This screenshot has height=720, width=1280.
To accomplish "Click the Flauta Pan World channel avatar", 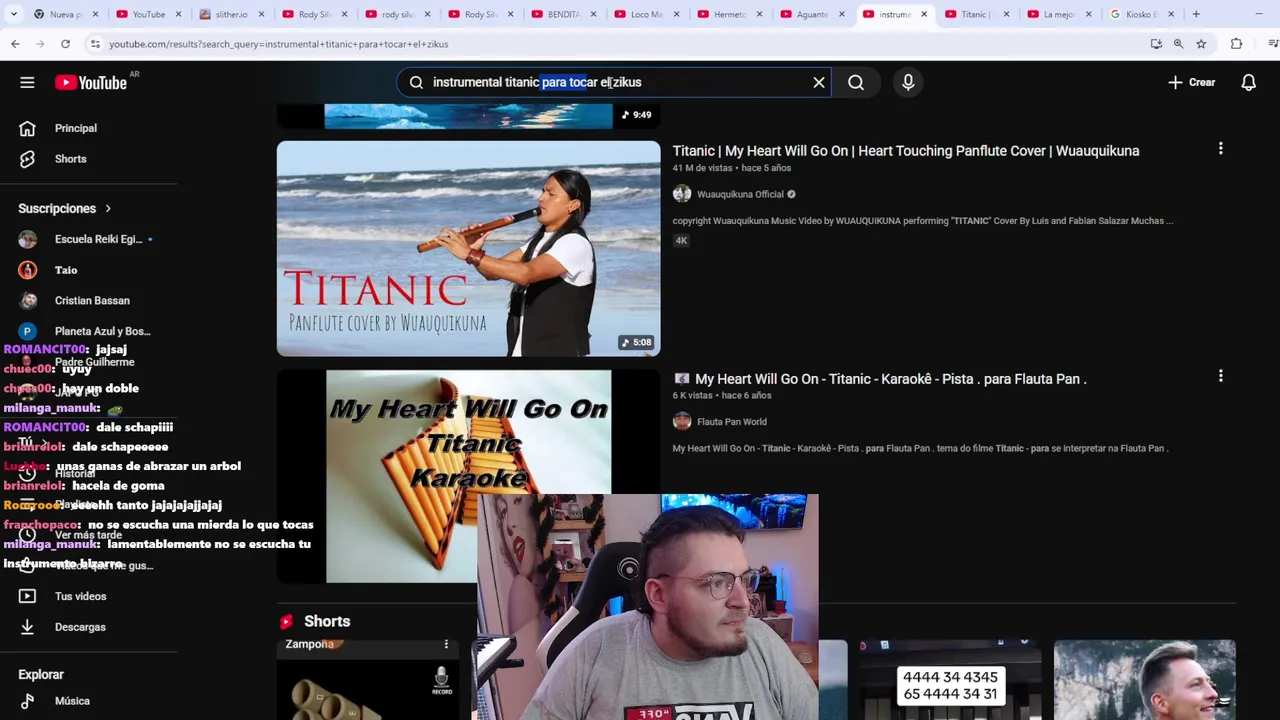I will click(682, 422).
